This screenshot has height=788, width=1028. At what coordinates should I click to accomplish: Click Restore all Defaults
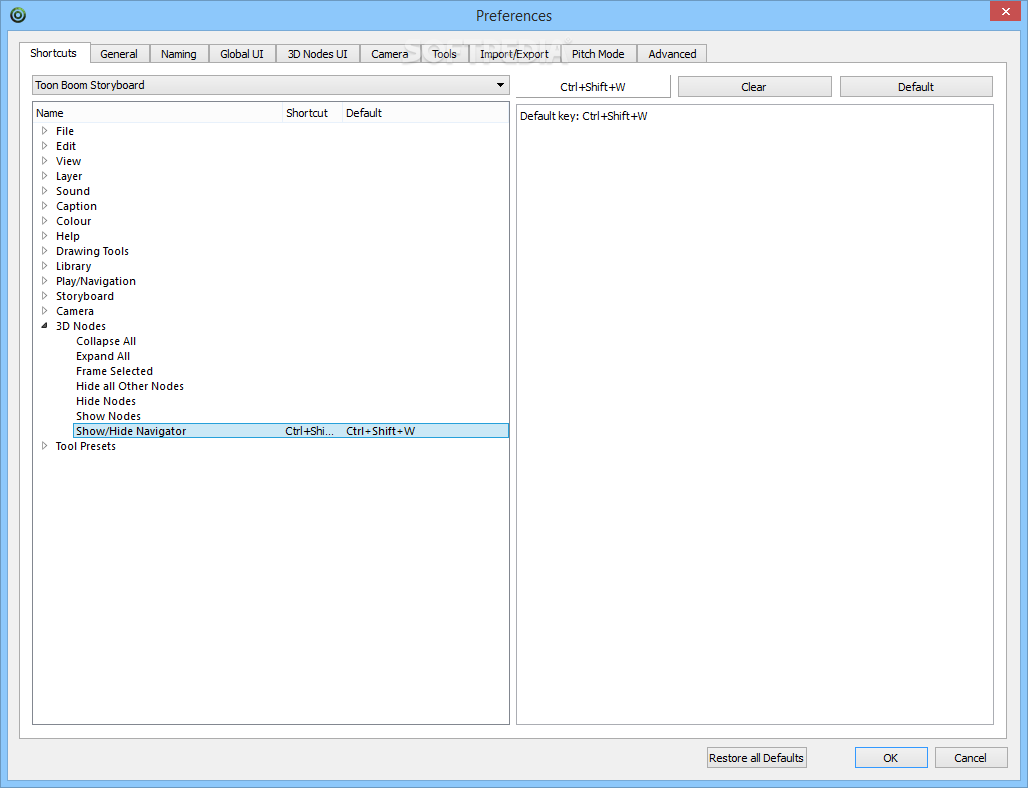pos(757,758)
